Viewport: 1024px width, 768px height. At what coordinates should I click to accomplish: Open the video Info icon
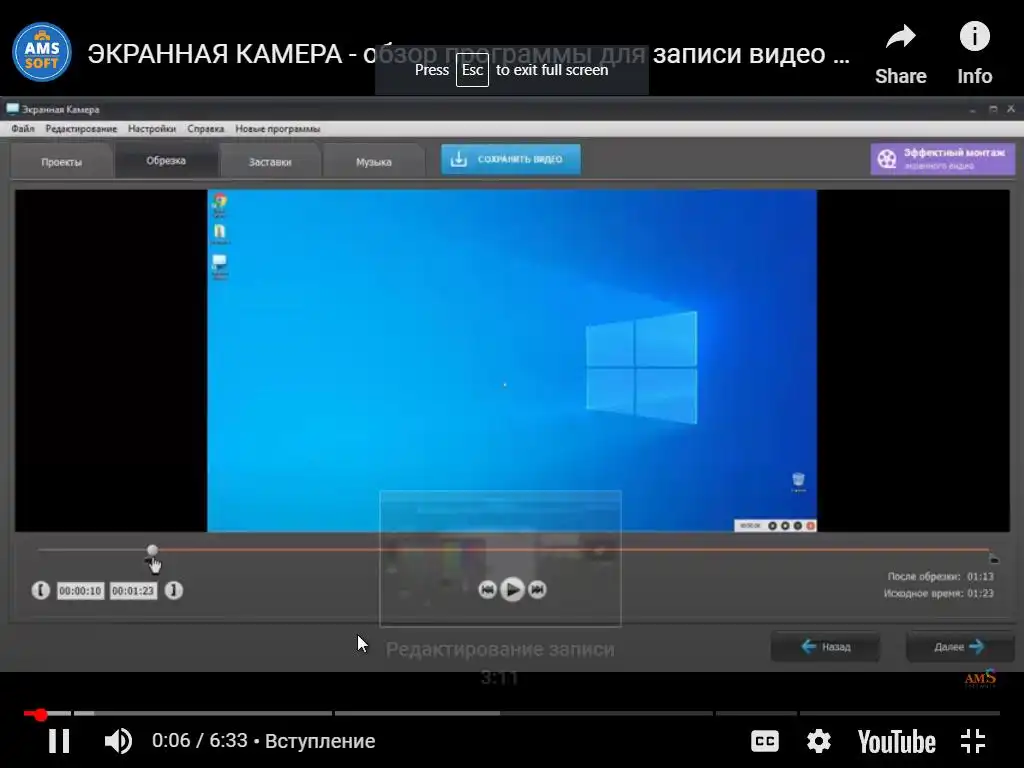[974, 36]
